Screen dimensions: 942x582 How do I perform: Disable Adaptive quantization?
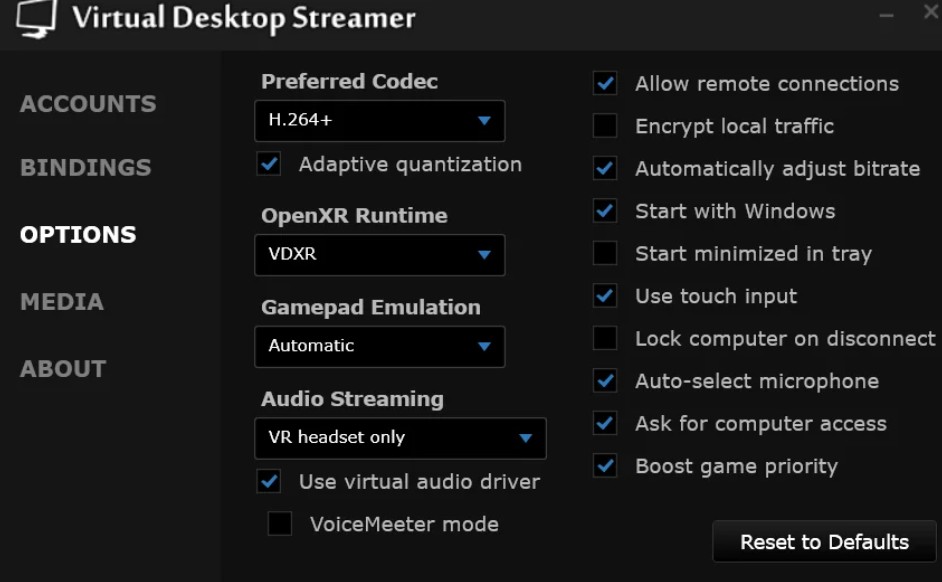point(267,164)
